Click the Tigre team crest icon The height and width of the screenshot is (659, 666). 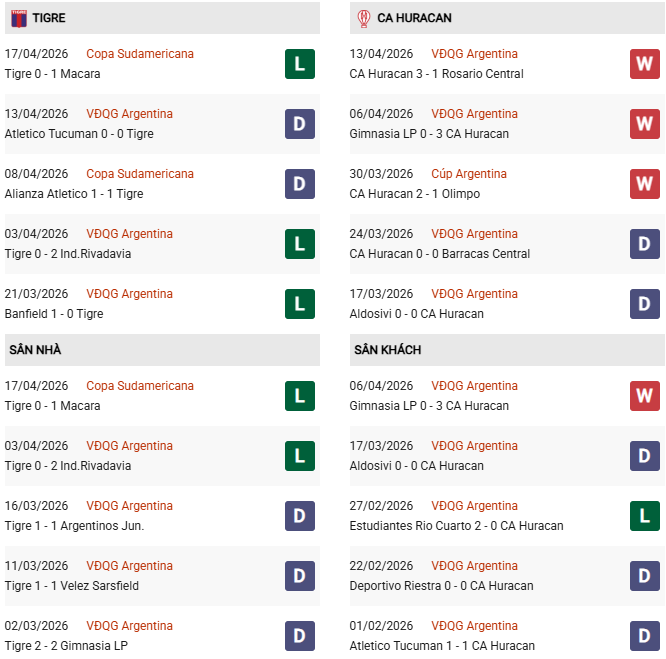pos(18,18)
